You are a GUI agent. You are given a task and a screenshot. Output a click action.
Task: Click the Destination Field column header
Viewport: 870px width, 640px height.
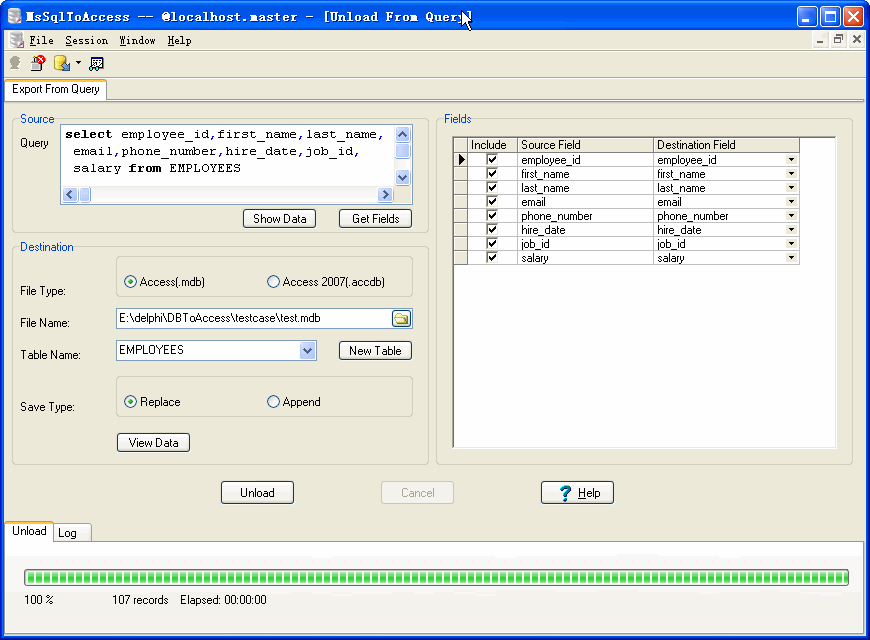[x=726, y=145]
